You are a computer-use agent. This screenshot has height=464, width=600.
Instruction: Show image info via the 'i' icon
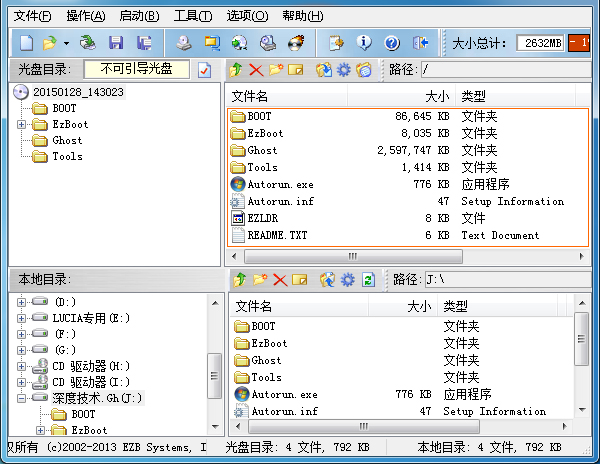click(364, 43)
